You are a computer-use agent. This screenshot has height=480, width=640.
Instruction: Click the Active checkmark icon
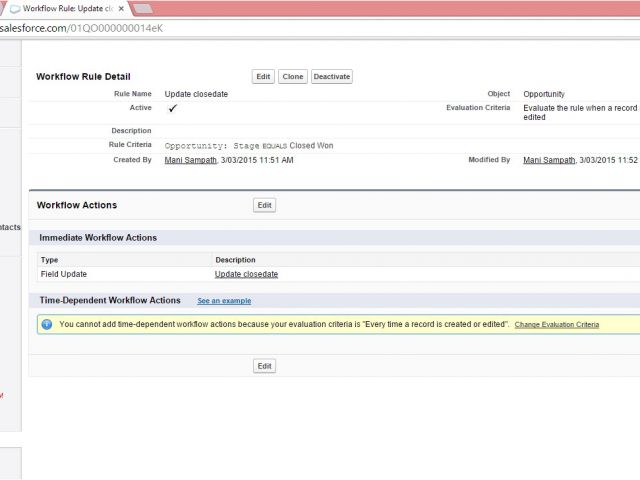(173, 108)
